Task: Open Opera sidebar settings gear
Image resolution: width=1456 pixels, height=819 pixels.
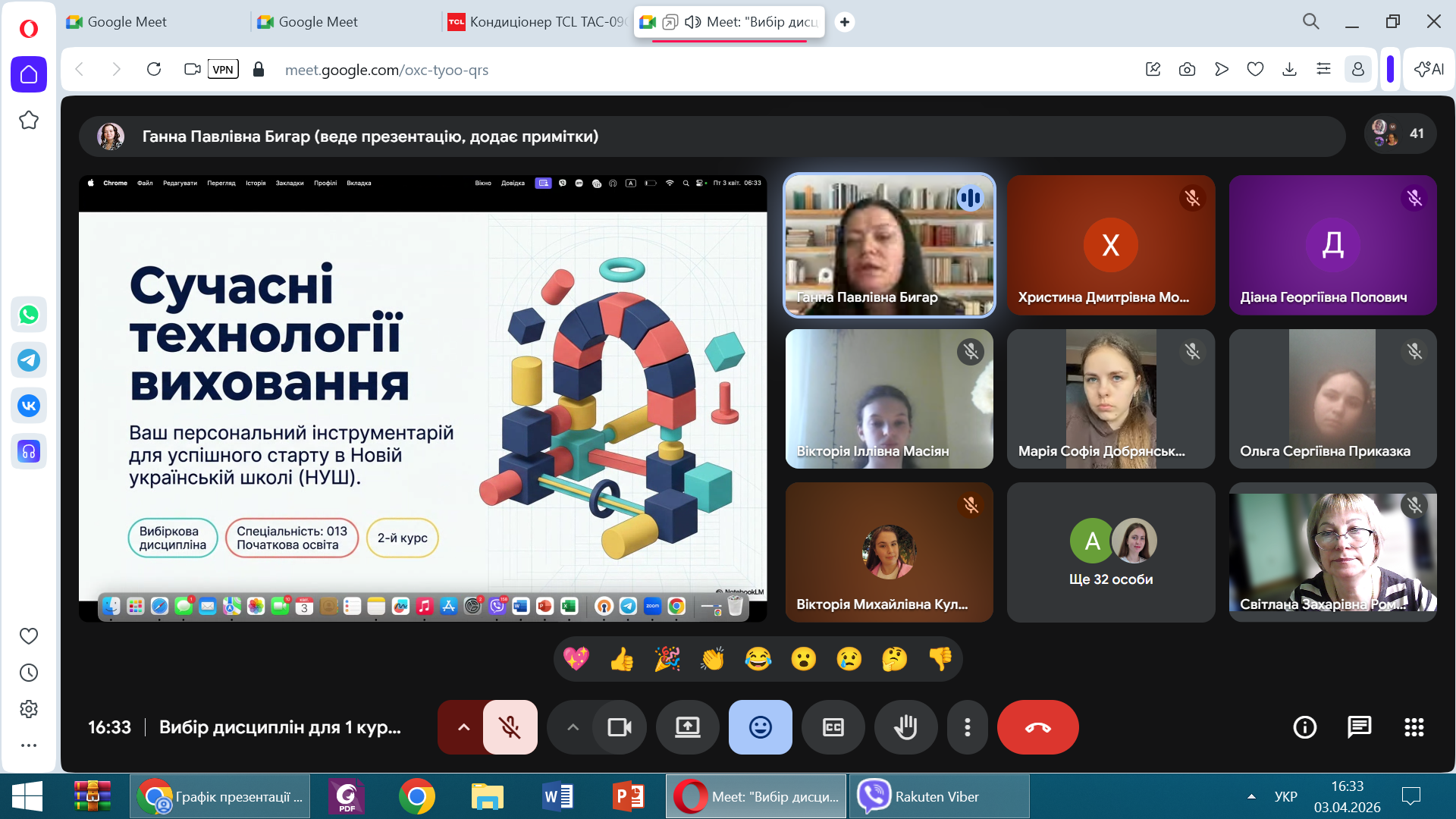Action: [29, 709]
